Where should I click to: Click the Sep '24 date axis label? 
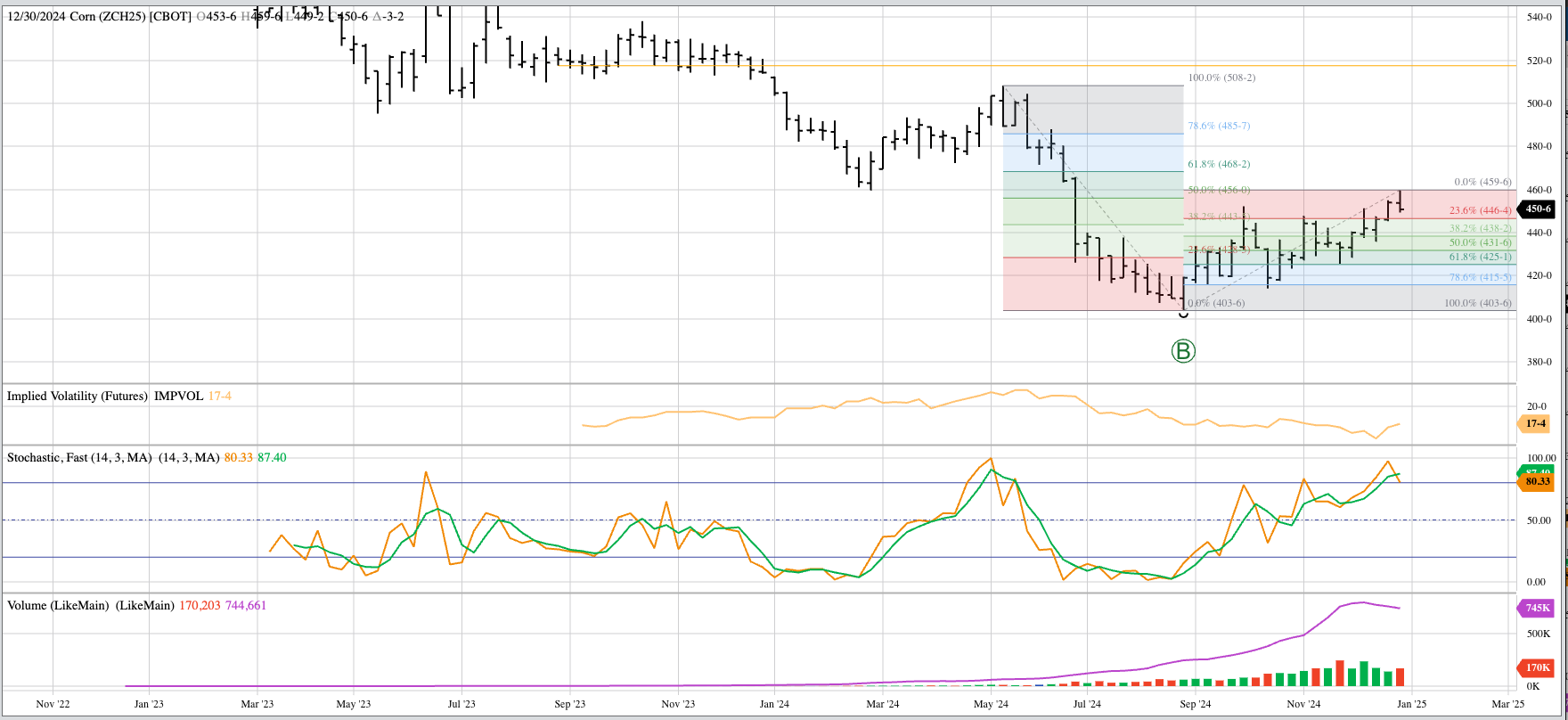(x=1195, y=704)
